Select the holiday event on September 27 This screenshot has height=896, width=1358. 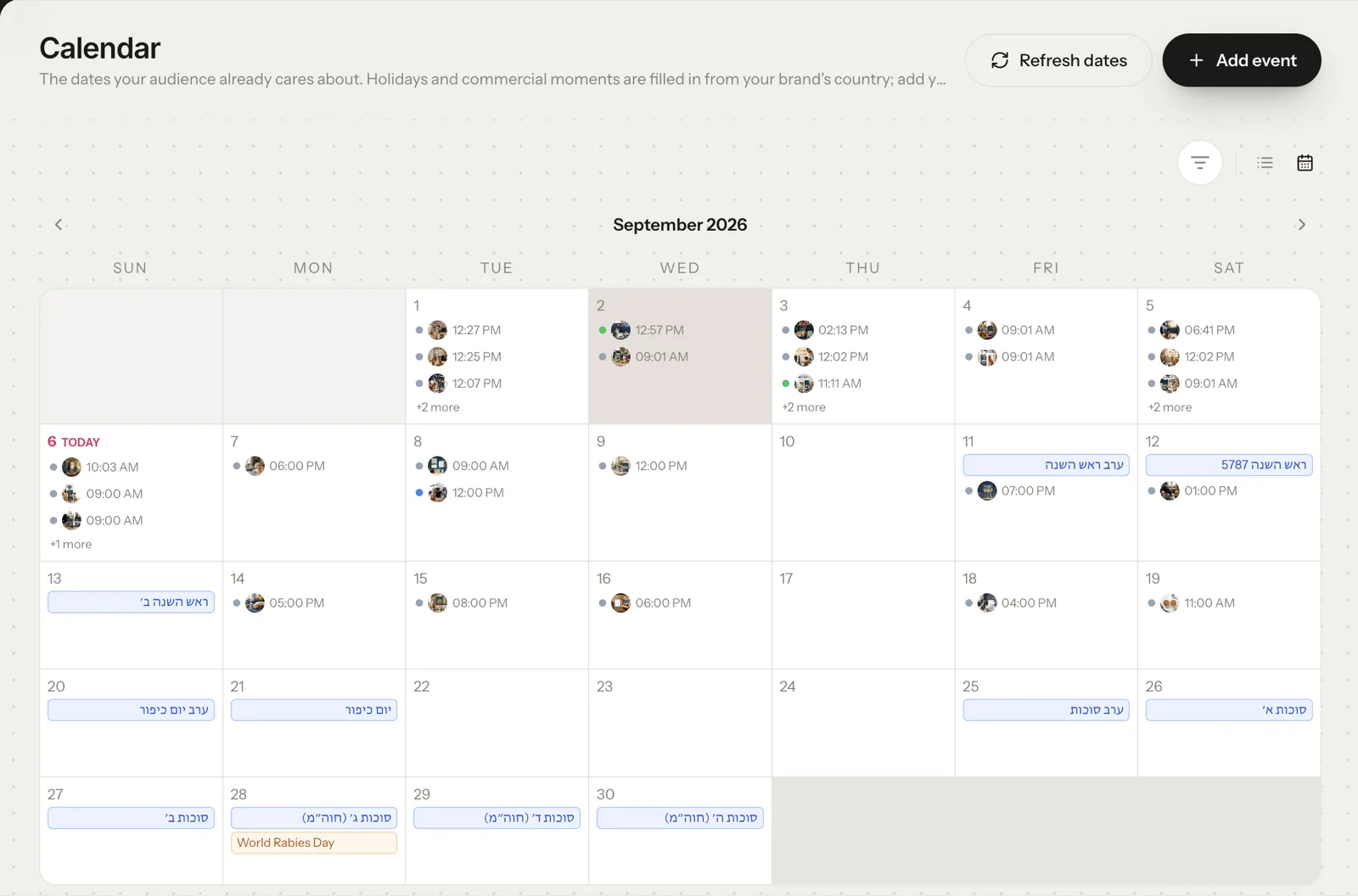tap(131, 818)
